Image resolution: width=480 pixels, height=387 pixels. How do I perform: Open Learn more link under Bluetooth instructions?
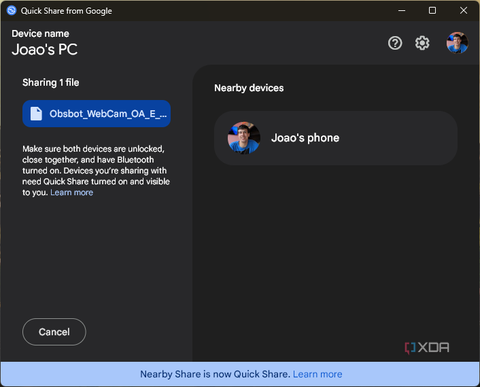coord(72,193)
